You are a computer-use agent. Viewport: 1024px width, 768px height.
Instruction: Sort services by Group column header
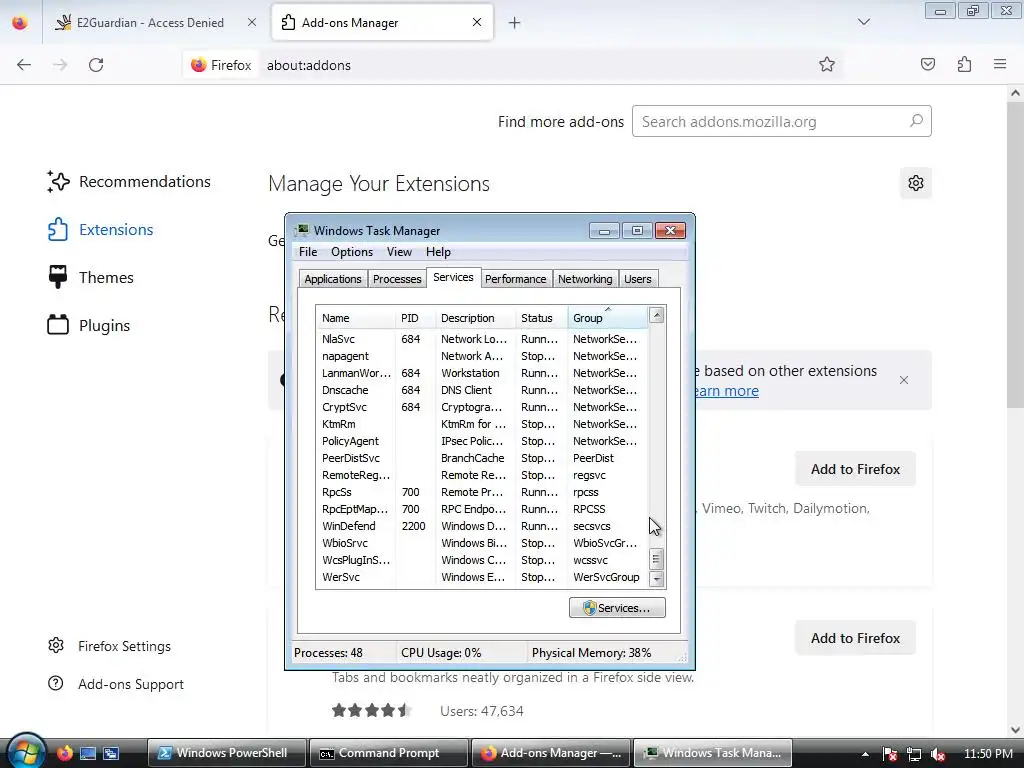608,318
